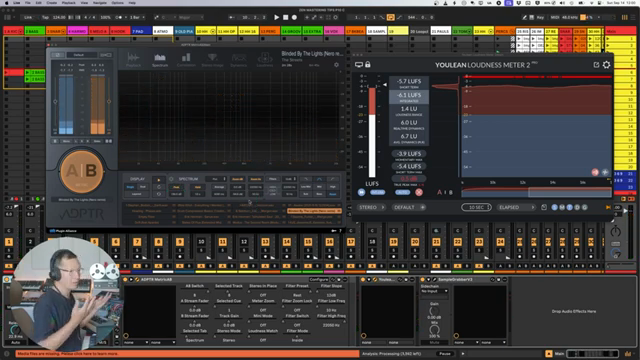Open the Playback menu

[69, 3]
